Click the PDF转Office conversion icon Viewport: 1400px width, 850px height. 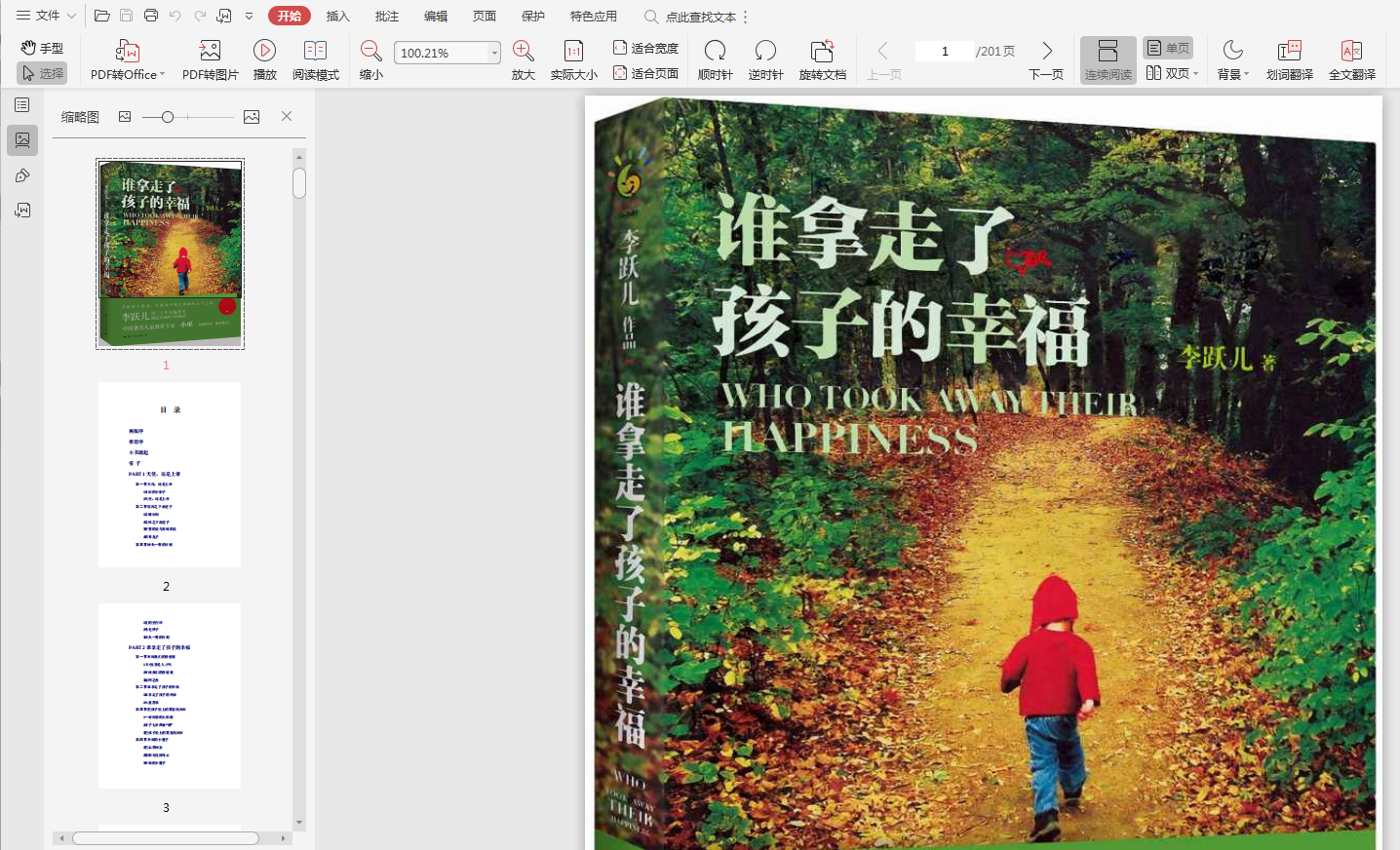[x=128, y=52]
